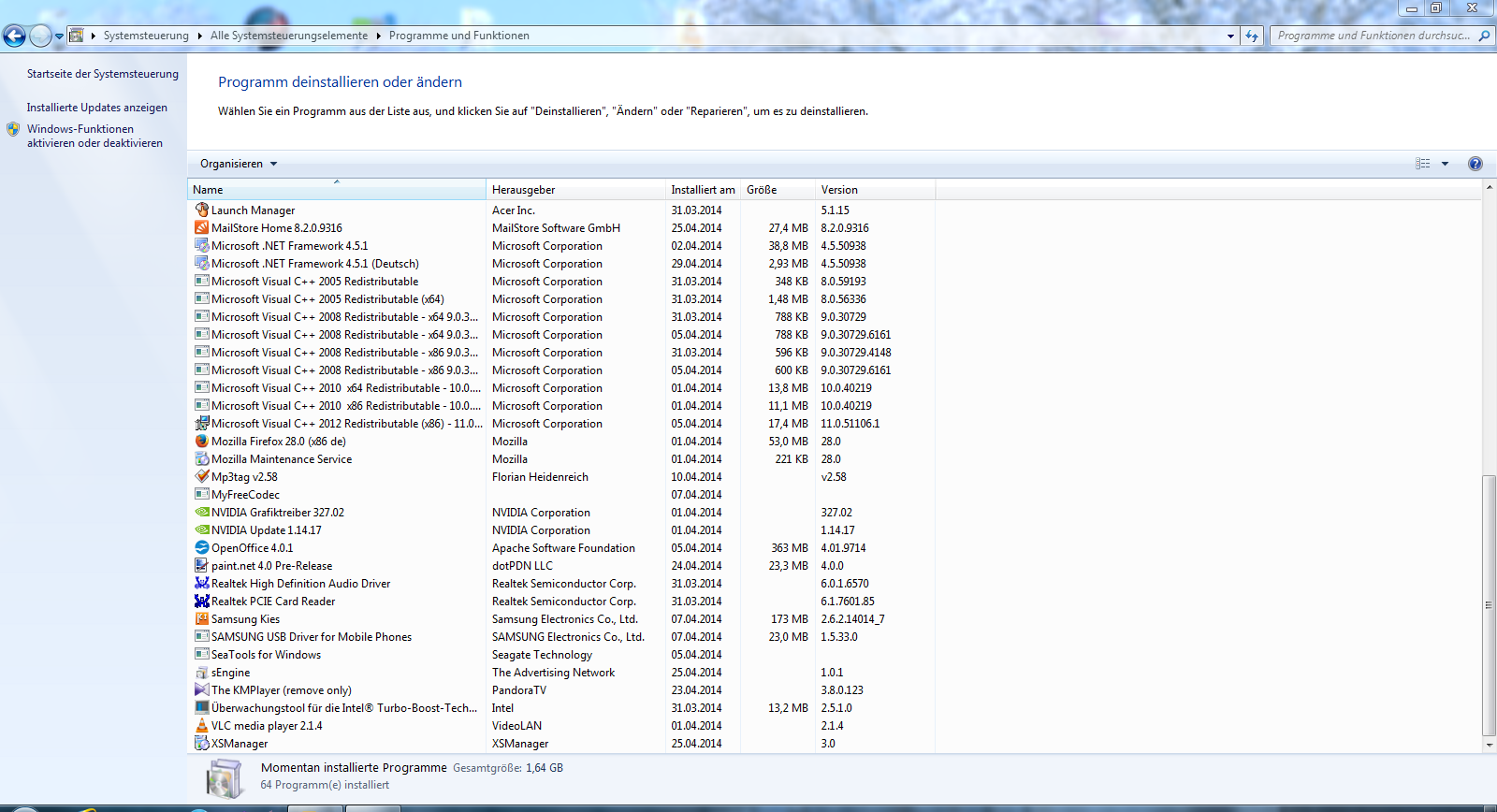Select The KMPlayer icon
This screenshot has height=812, width=1497.
pos(202,689)
